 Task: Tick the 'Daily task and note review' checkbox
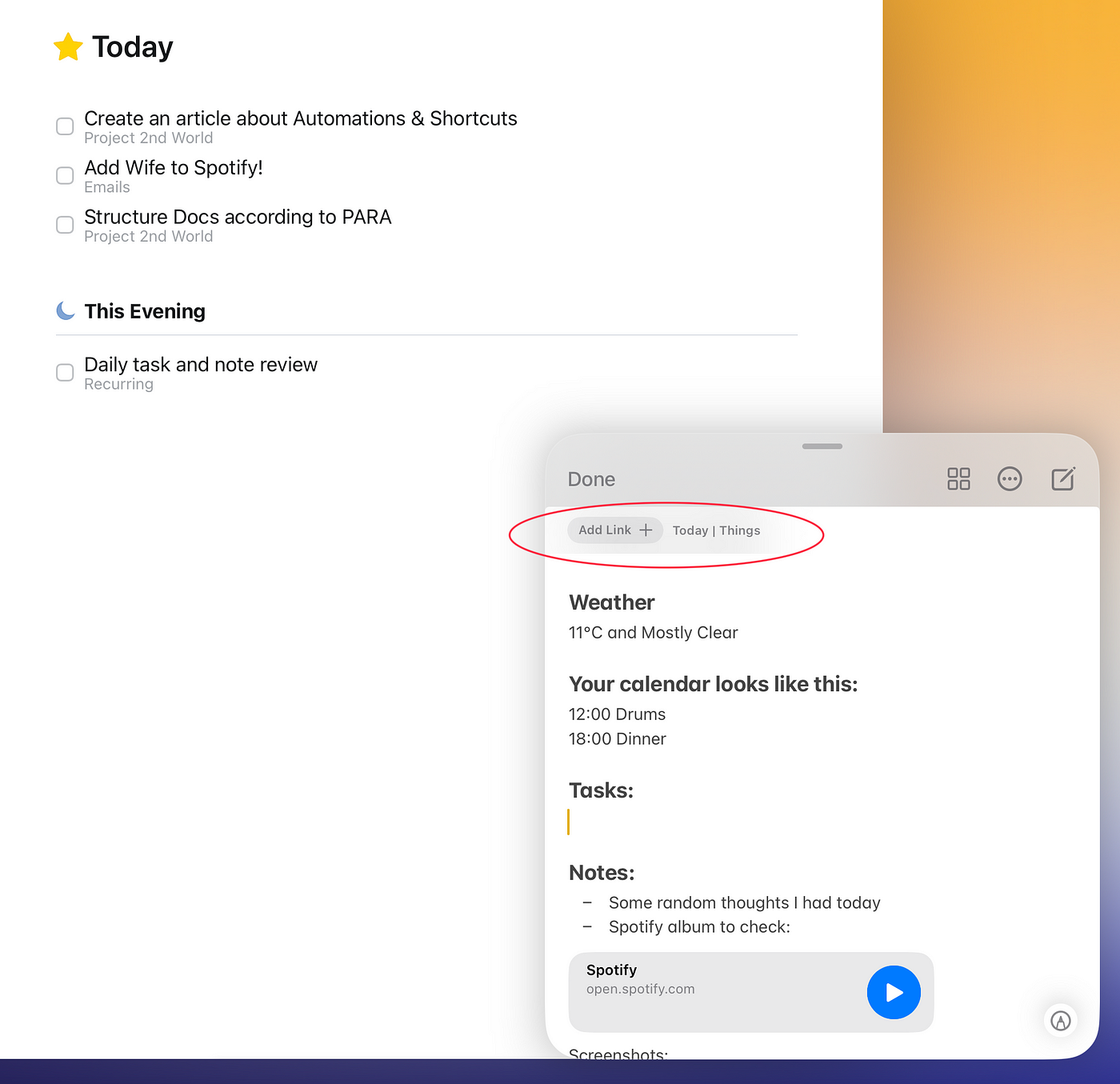[65, 372]
